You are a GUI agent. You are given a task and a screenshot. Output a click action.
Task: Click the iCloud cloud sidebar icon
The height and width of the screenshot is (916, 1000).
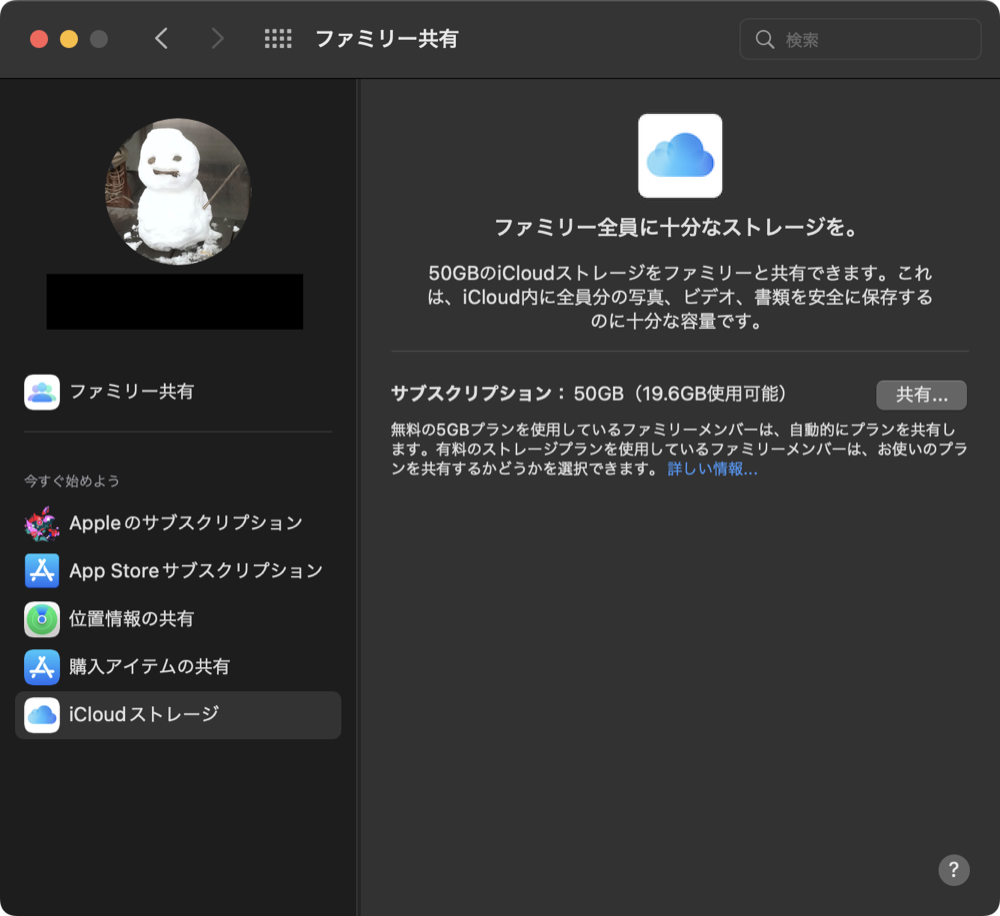coord(42,715)
